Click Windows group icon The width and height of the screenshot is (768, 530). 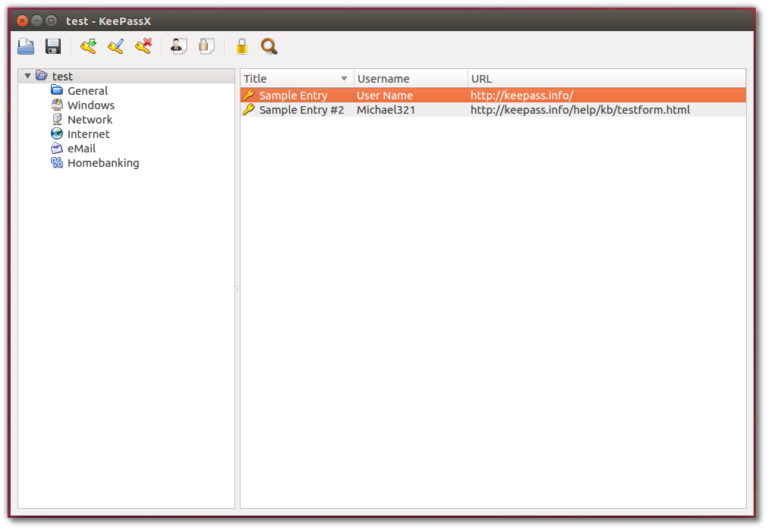click(x=57, y=105)
